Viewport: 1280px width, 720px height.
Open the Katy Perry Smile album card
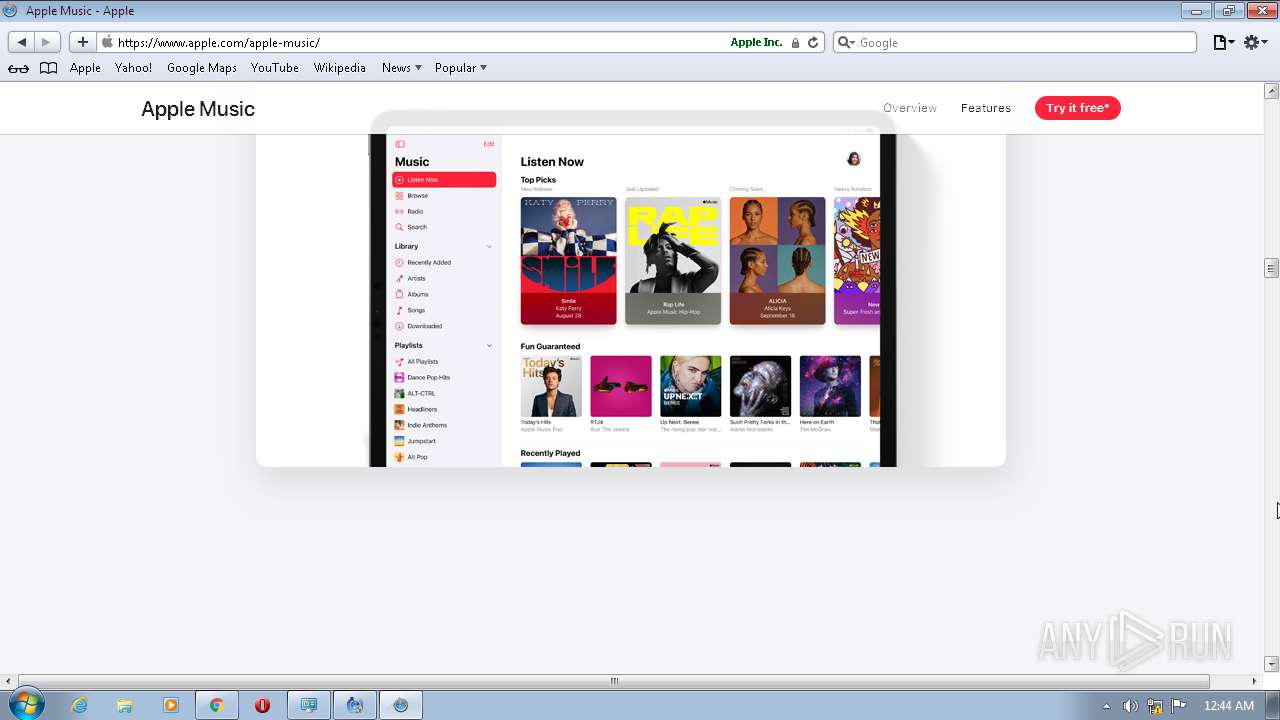(568, 260)
